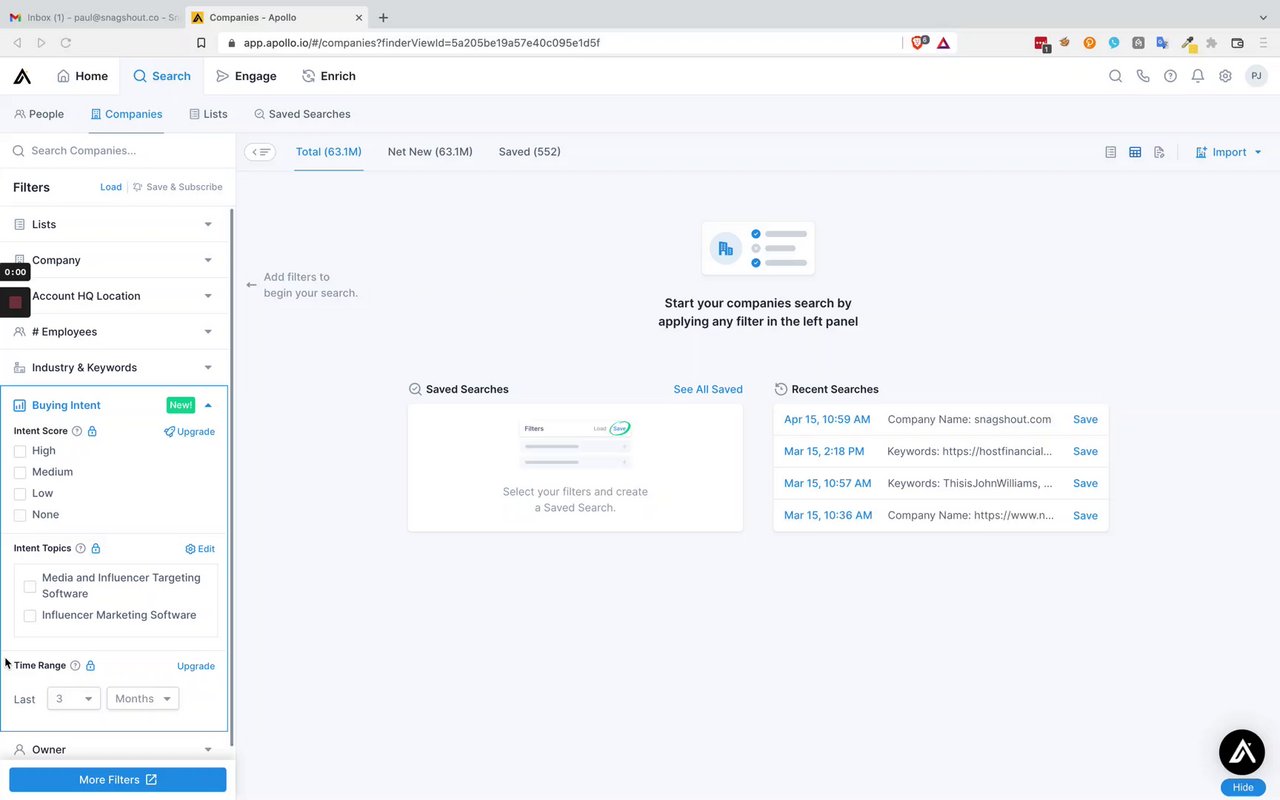
Task: Open the Apr 15, 10:59 AM recent search
Action: point(827,419)
